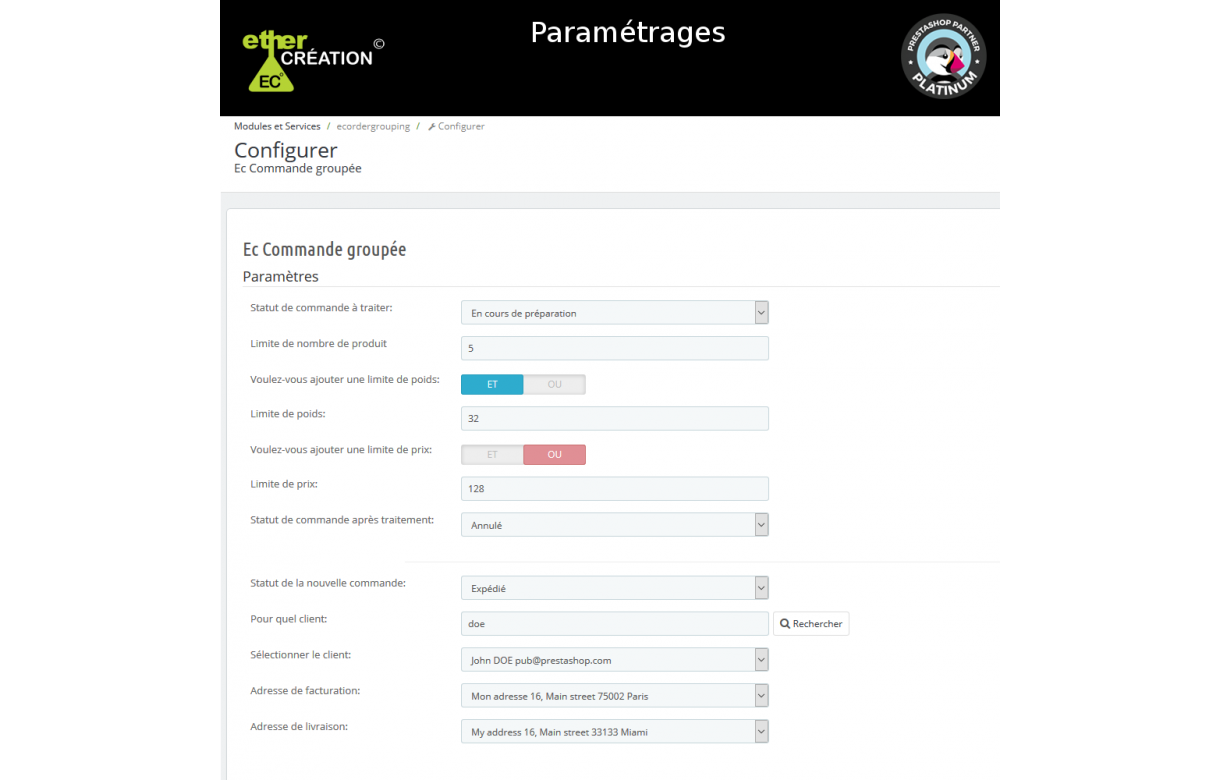Screen dimensions: 1220x780
Task: Switch the weight limit toggle to OU
Action: pos(554,384)
